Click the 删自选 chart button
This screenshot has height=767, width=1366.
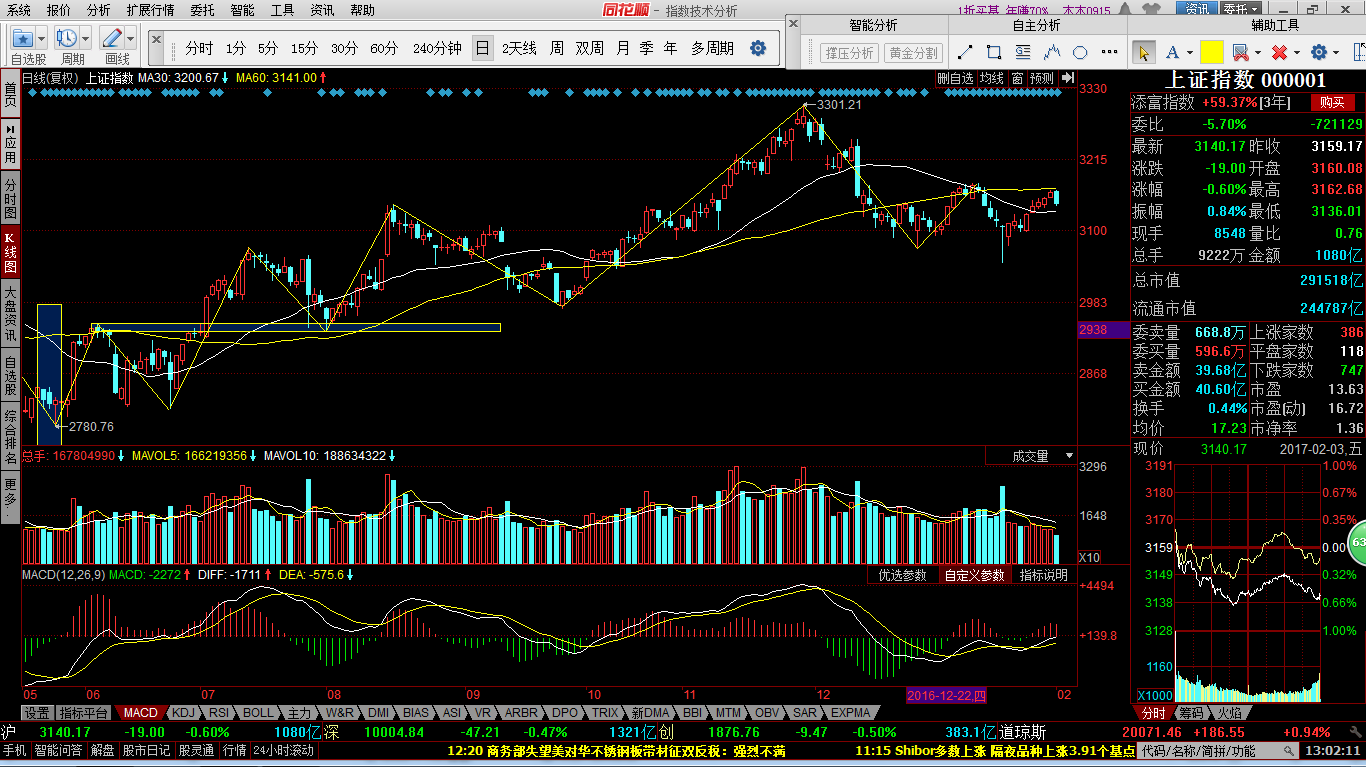point(955,77)
